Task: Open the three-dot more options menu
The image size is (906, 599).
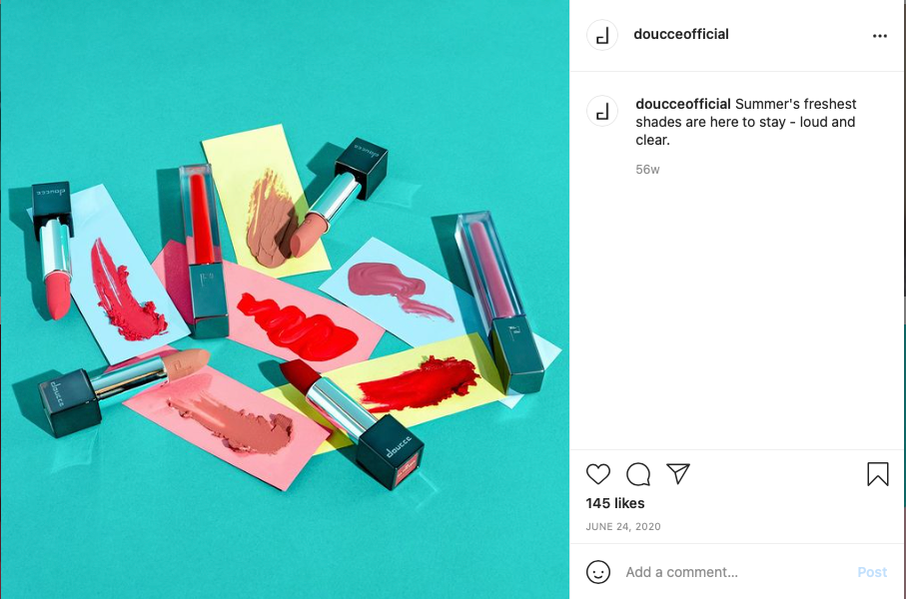Action: 880,36
